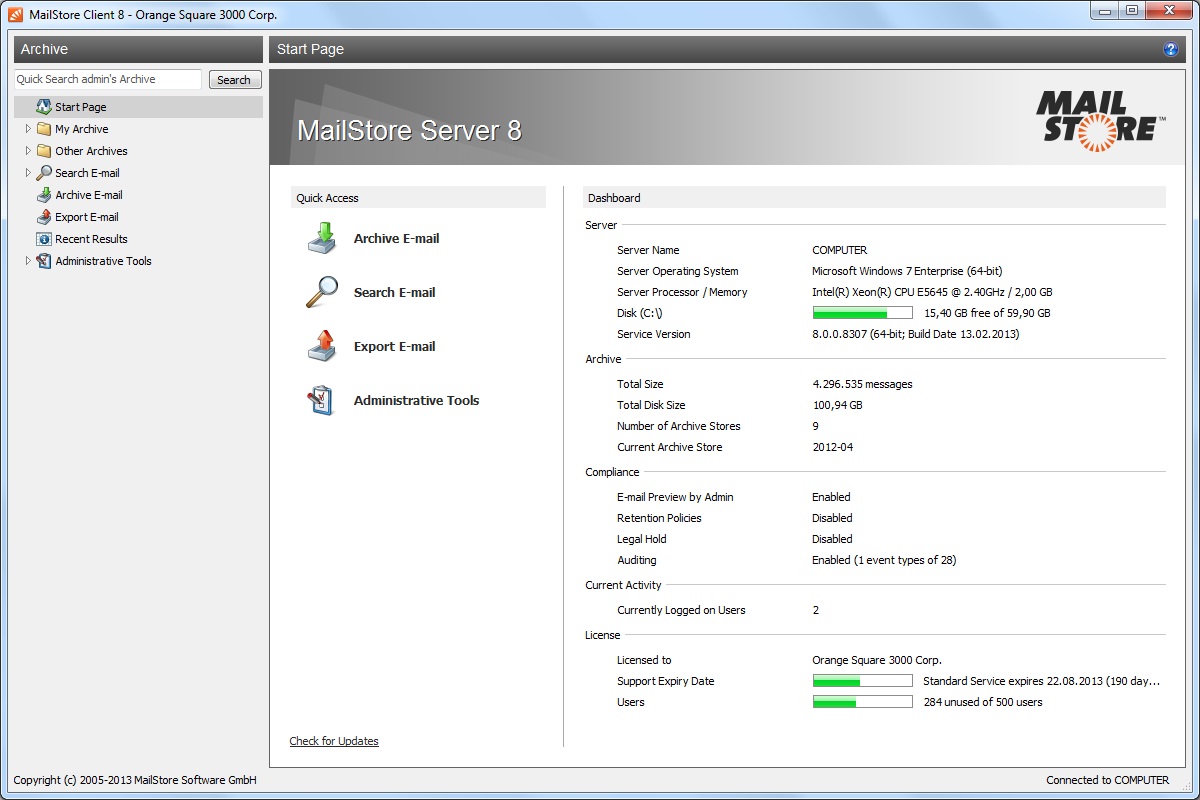The height and width of the screenshot is (800, 1200).
Task: Click the Support Expiry Date progress bar
Action: (x=862, y=681)
